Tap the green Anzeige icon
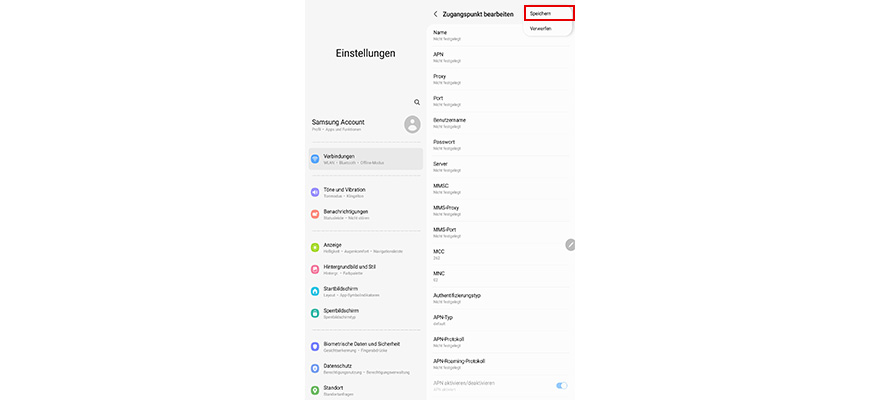Image resolution: width=879 pixels, height=400 pixels. (x=315, y=248)
